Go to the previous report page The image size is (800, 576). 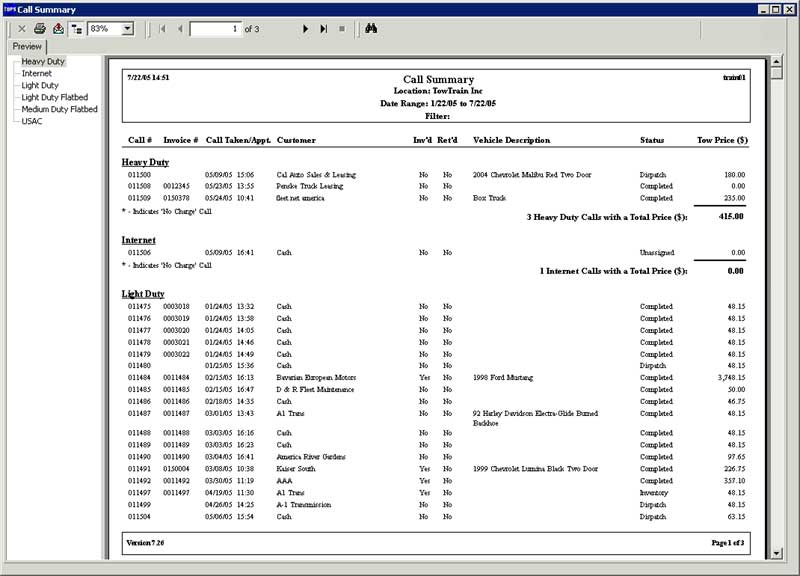coord(180,29)
